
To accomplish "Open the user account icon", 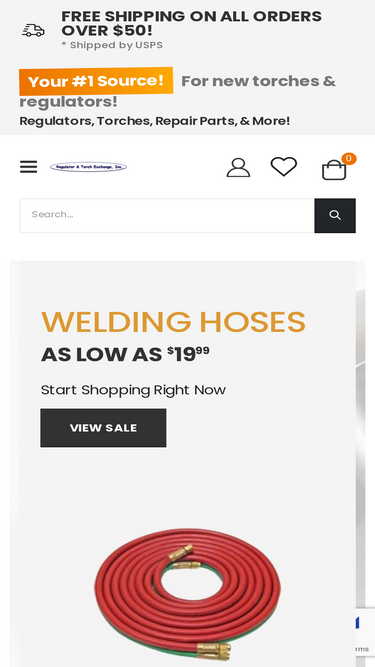I will coord(238,167).
